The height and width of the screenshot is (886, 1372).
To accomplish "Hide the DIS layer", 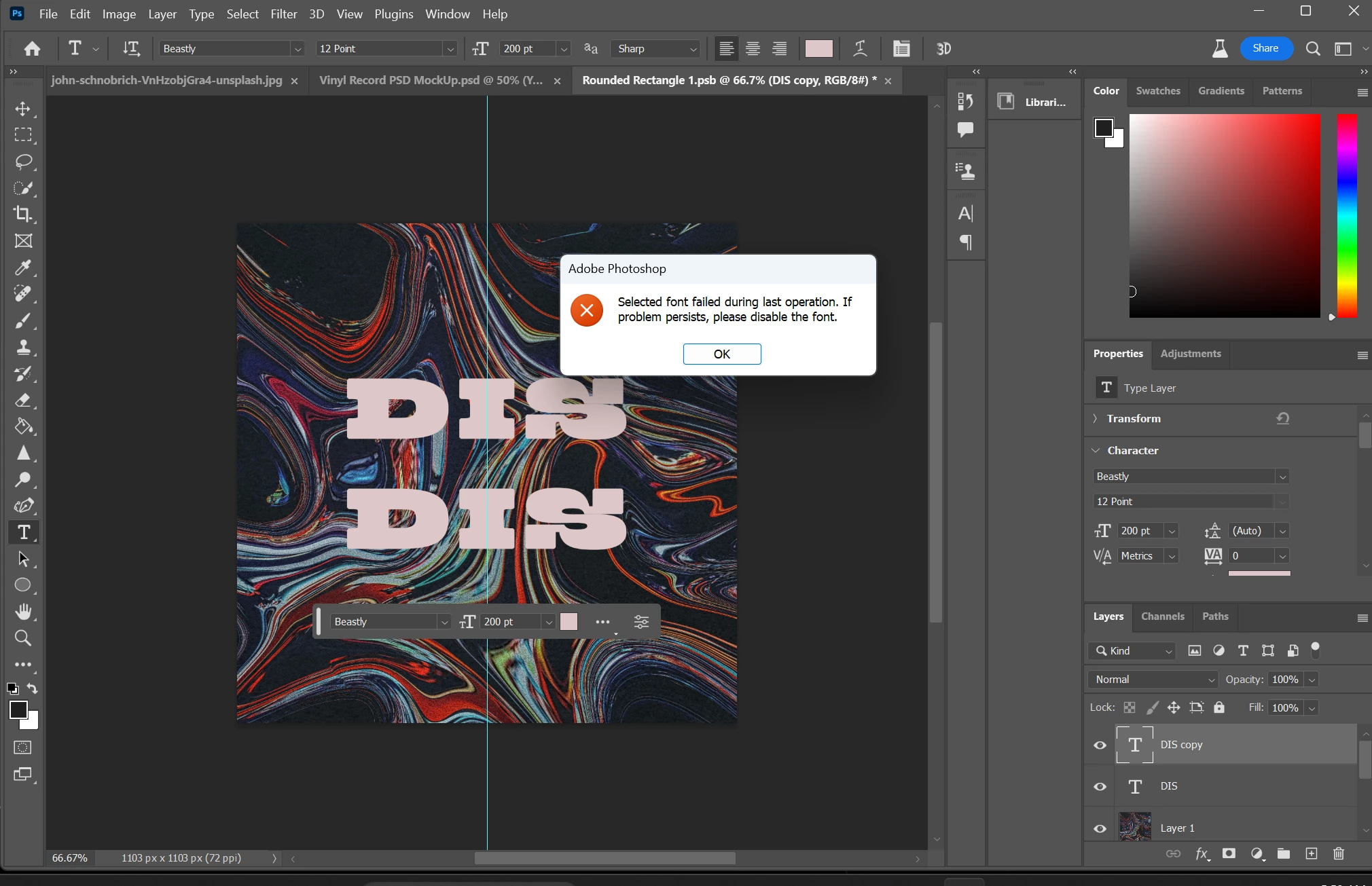I will tap(1100, 786).
